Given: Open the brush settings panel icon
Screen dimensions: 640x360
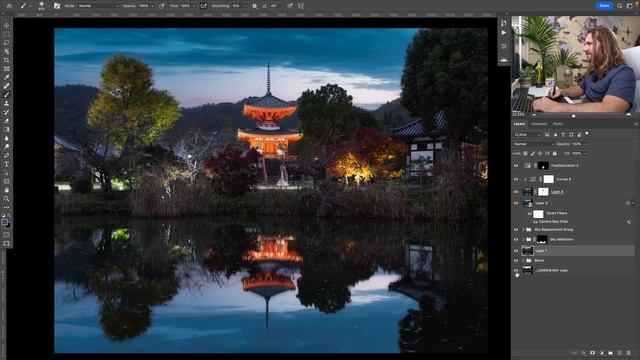Looking at the screenshot, I should click(x=57, y=6).
